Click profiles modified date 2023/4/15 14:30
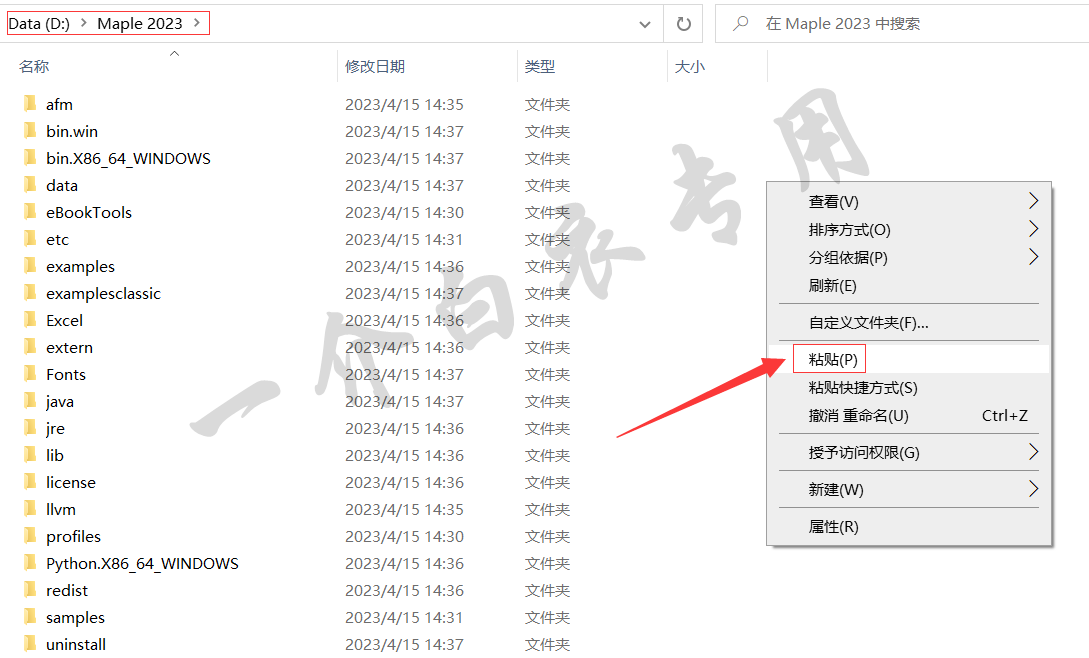Screen dimensions: 1089x658 (x=404, y=536)
